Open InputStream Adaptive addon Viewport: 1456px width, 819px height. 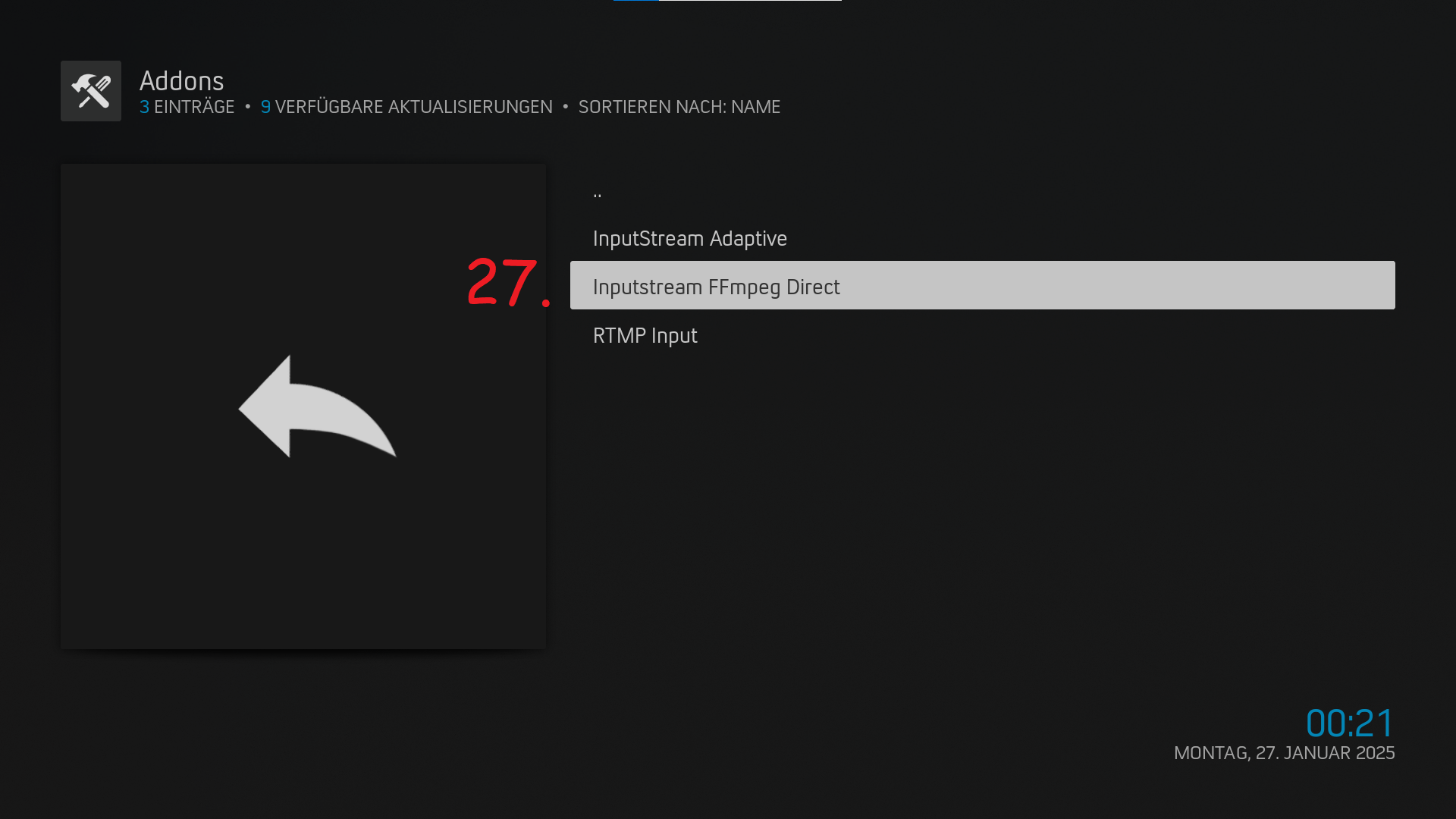982,238
